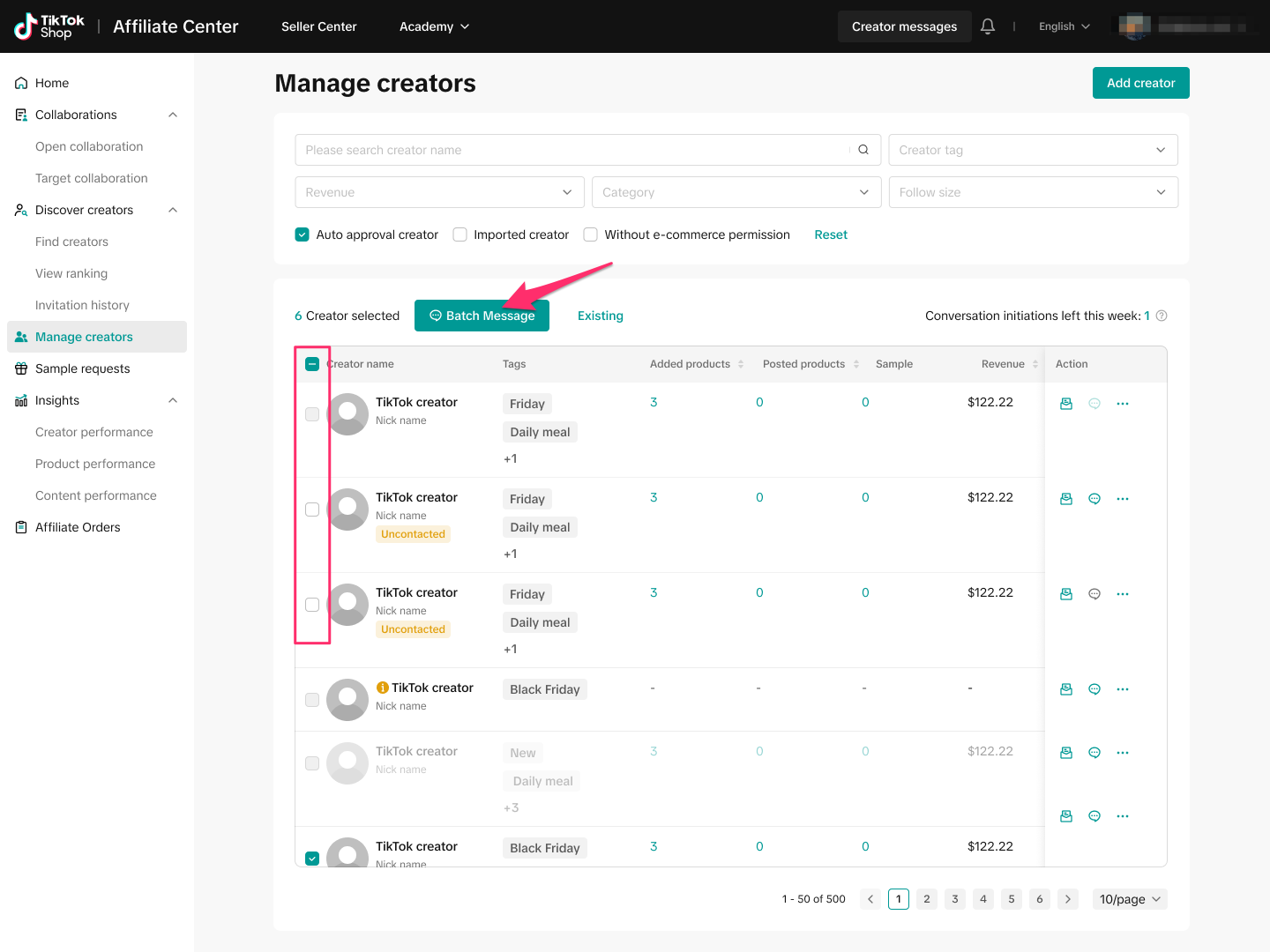1270x952 pixels.
Task: Open the Creator tag dropdown
Action: pos(1033,150)
